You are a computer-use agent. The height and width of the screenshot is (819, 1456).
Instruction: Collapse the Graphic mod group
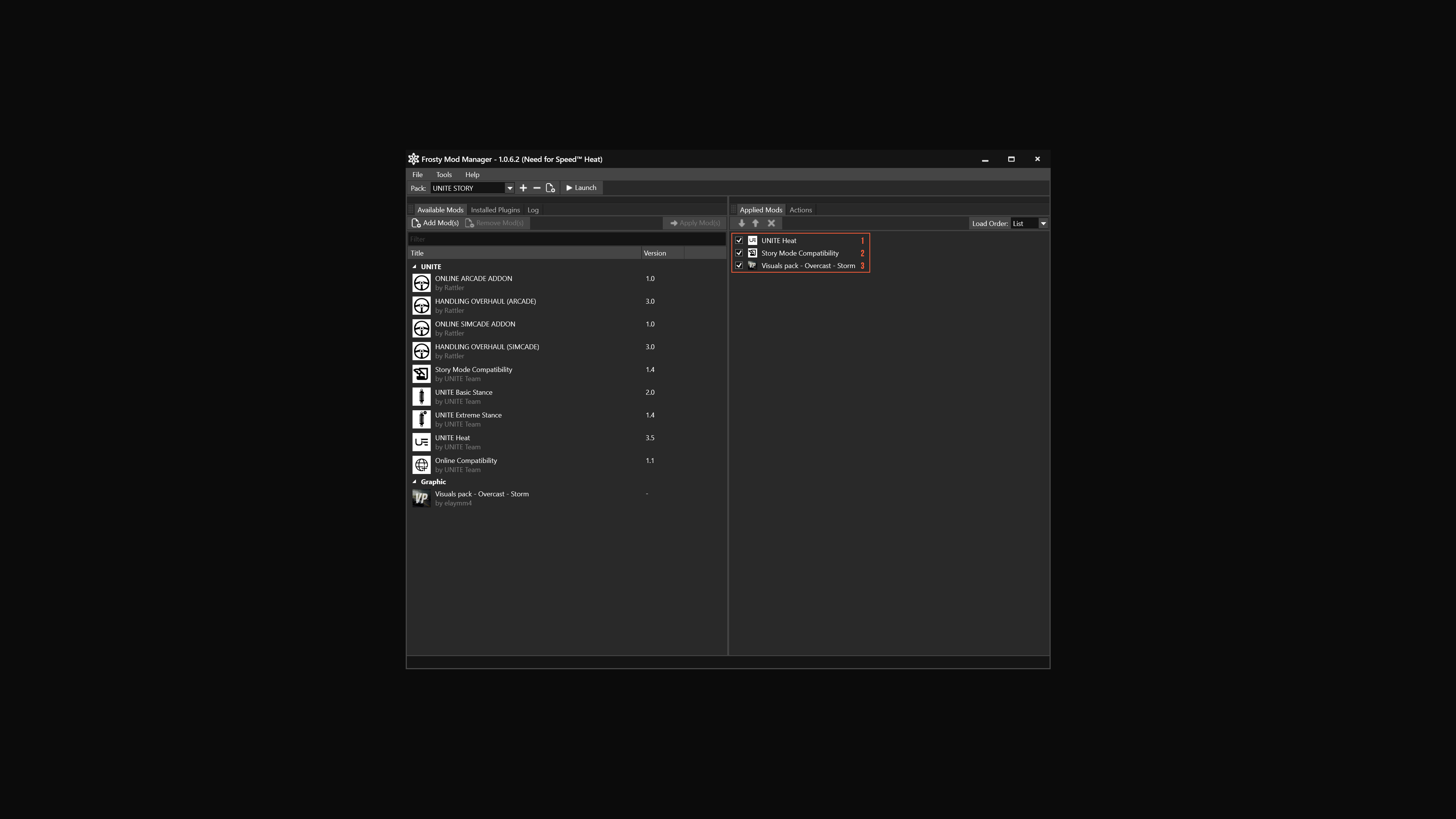[x=414, y=482]
